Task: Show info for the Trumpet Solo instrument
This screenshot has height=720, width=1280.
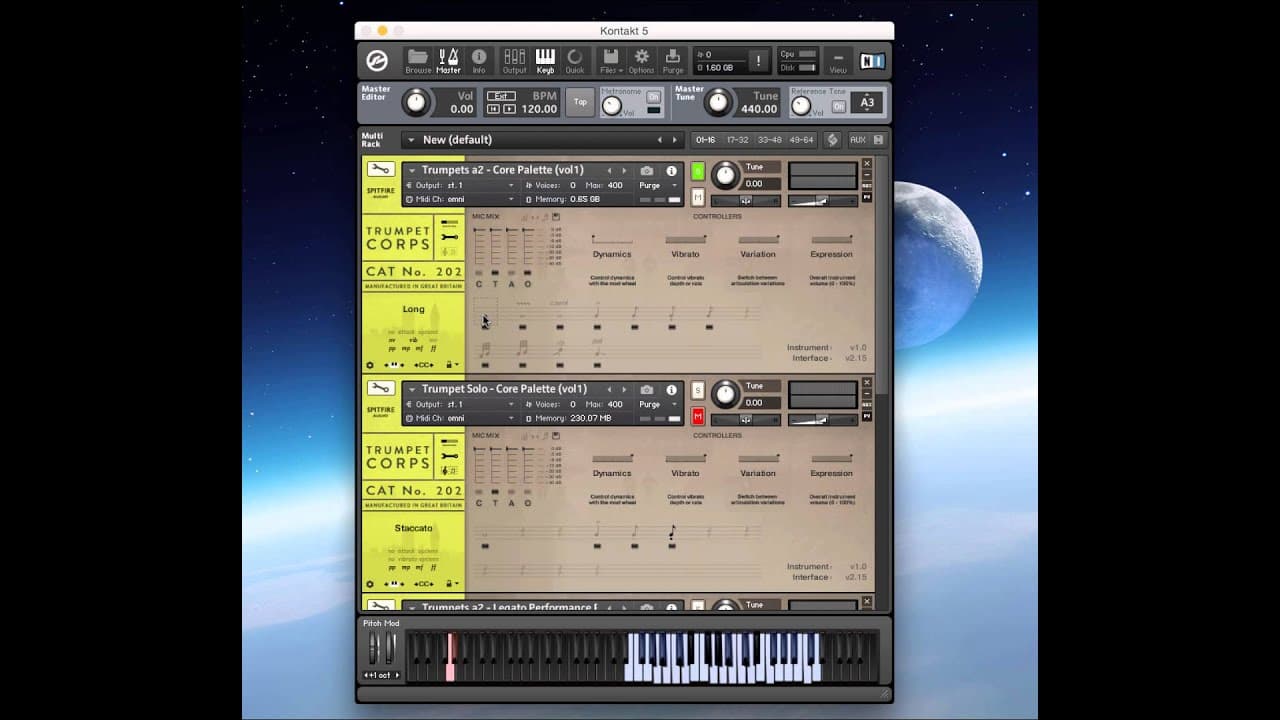Action: point(671,390)
